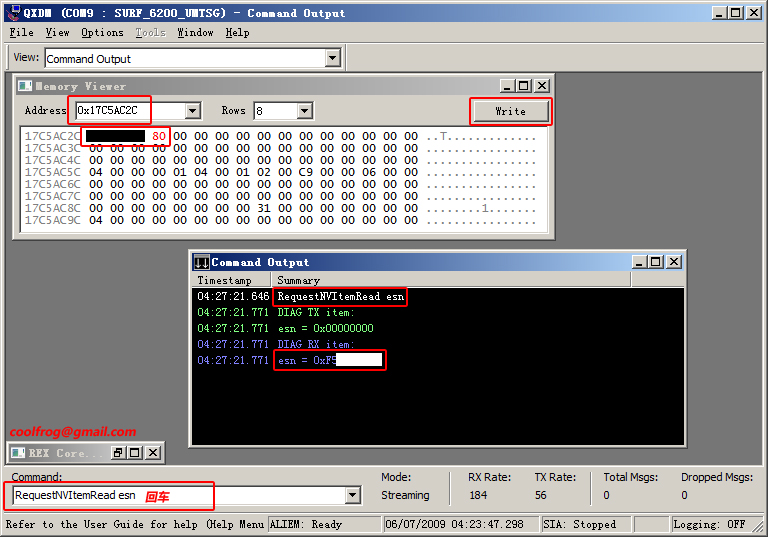Click the Rows field showing 8
The height and width of the screenshot is (537, 768).
[276, 110]
